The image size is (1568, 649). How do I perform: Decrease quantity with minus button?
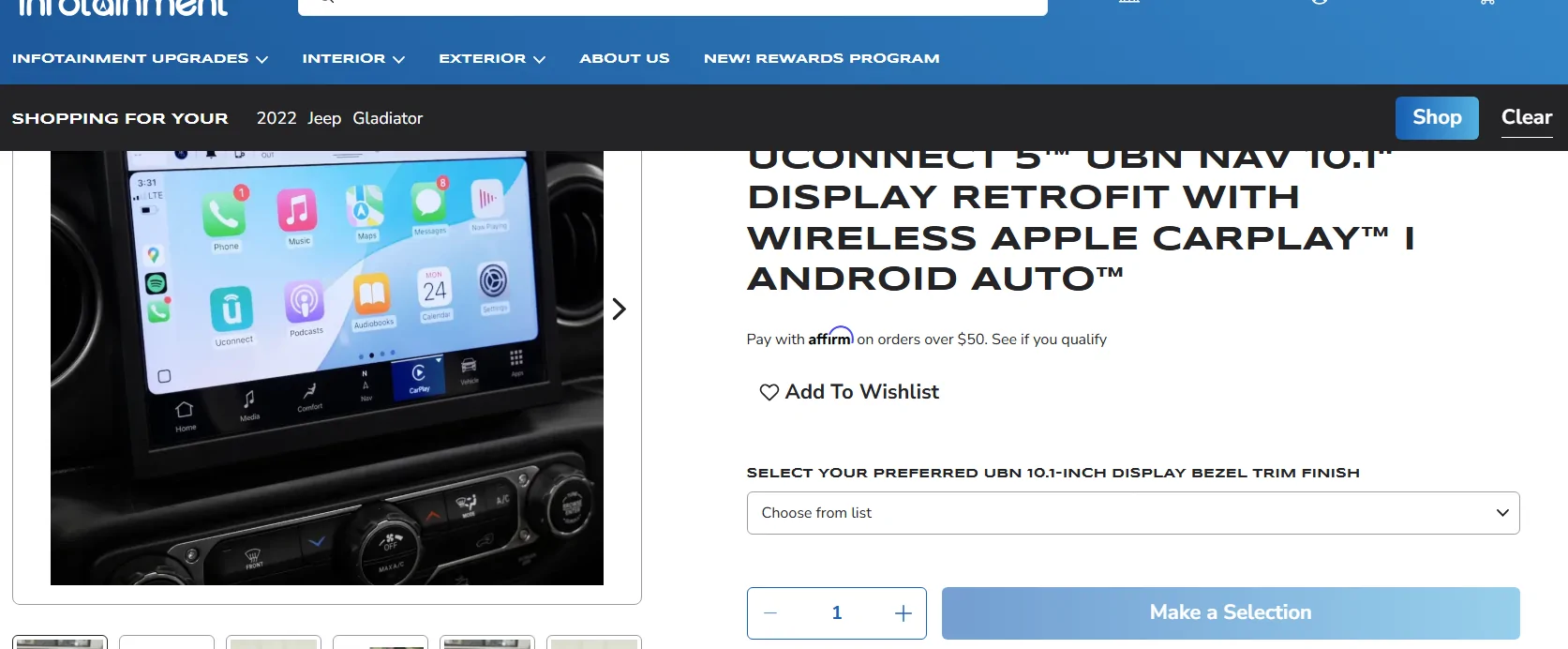pos(770,613)
